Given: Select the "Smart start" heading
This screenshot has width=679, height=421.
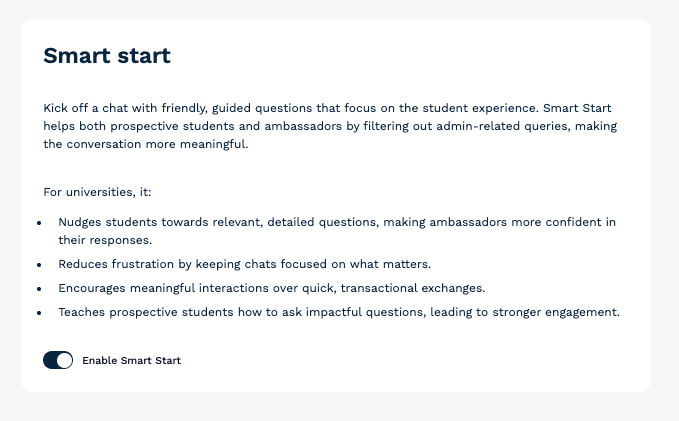Looking at the screenshot, I should tap(107, 56).
